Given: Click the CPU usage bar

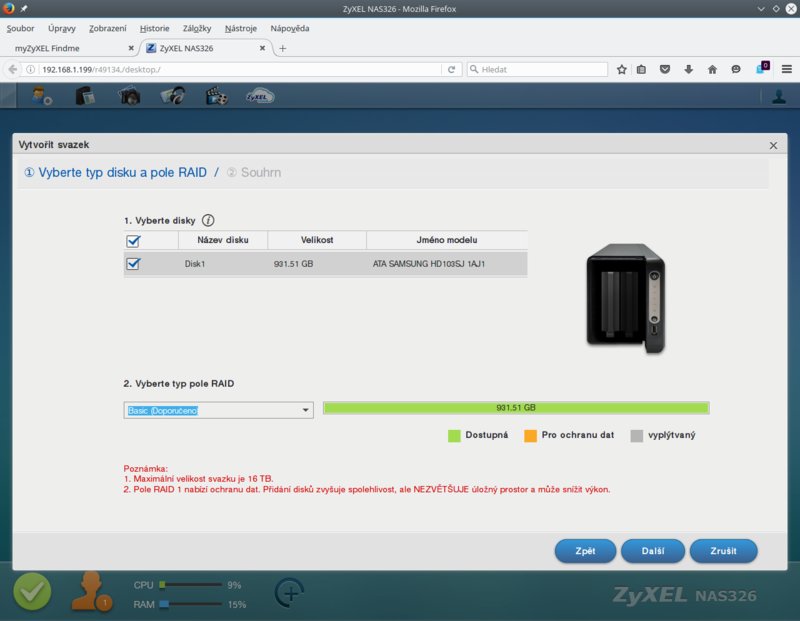Looking at the screenshot, I should (x=190, y=585).
